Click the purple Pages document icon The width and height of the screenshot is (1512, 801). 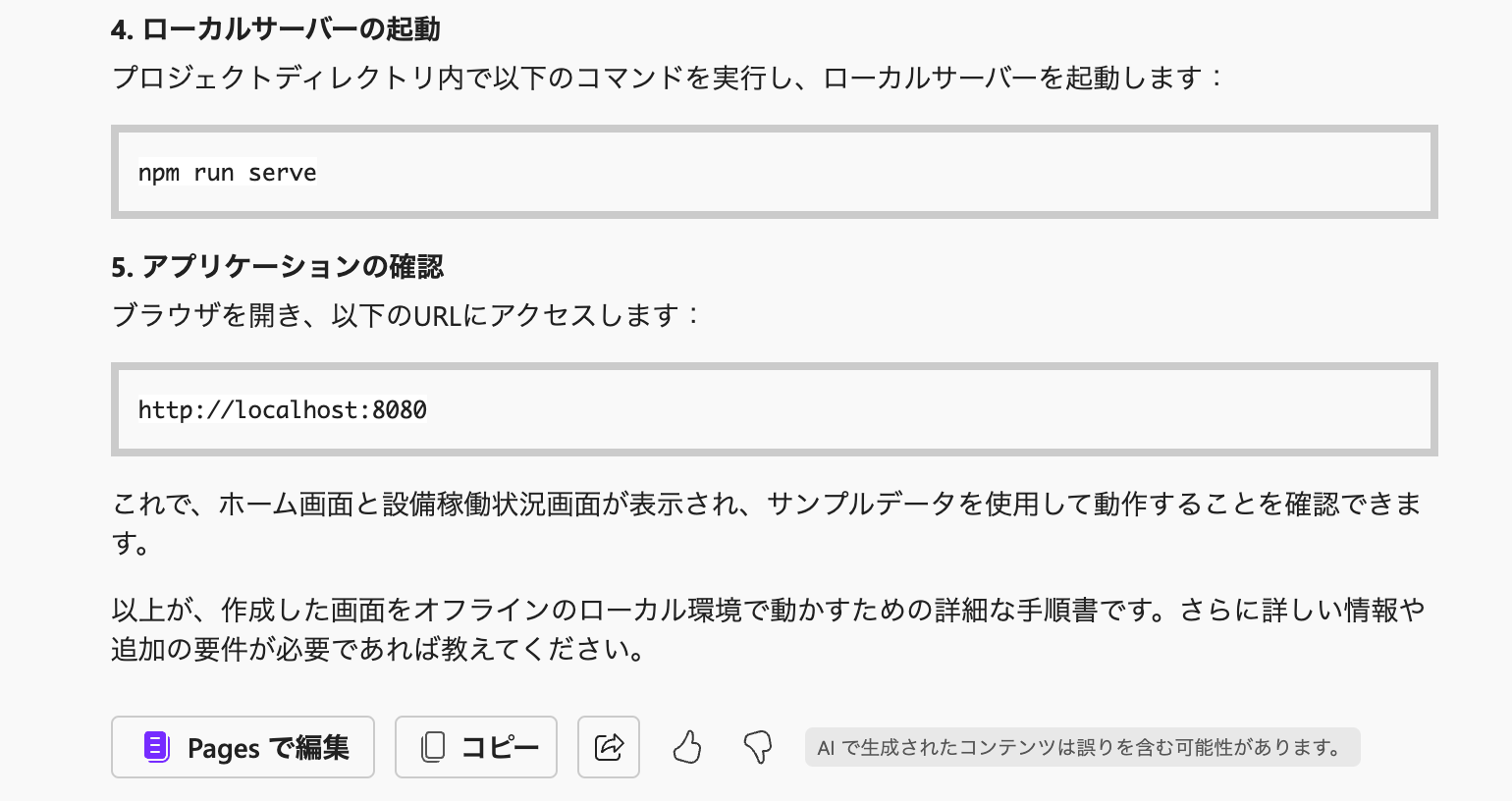157,747
